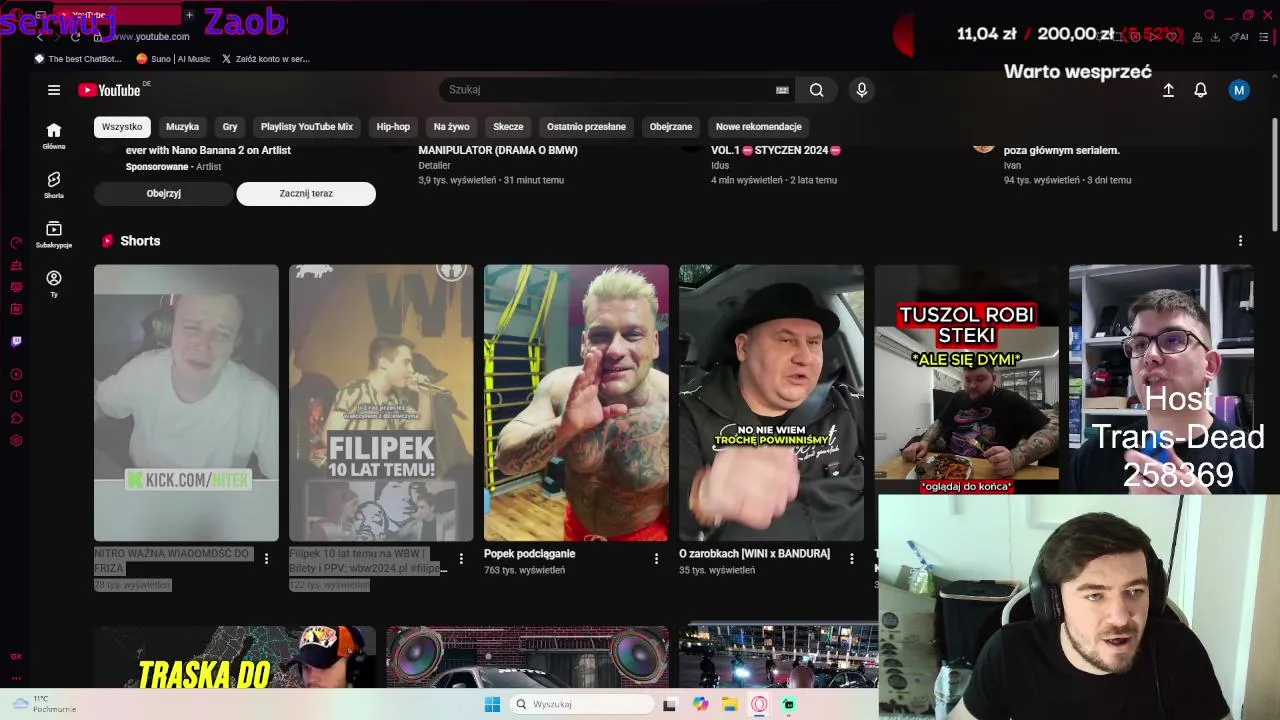The width and height of the screenshot is (1280, 720).
Task: Select the Hip-hop filter chip
Action: click(x=393, y=127)
